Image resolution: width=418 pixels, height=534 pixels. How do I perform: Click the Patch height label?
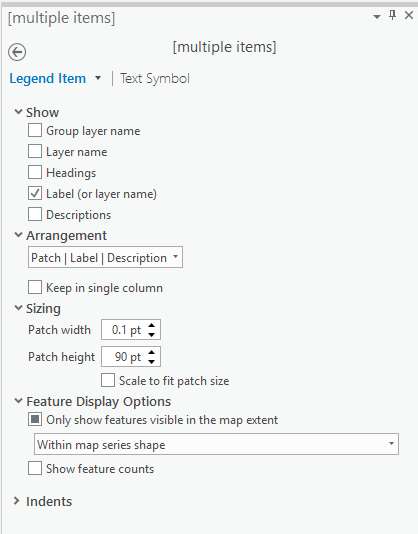point(61,357)
